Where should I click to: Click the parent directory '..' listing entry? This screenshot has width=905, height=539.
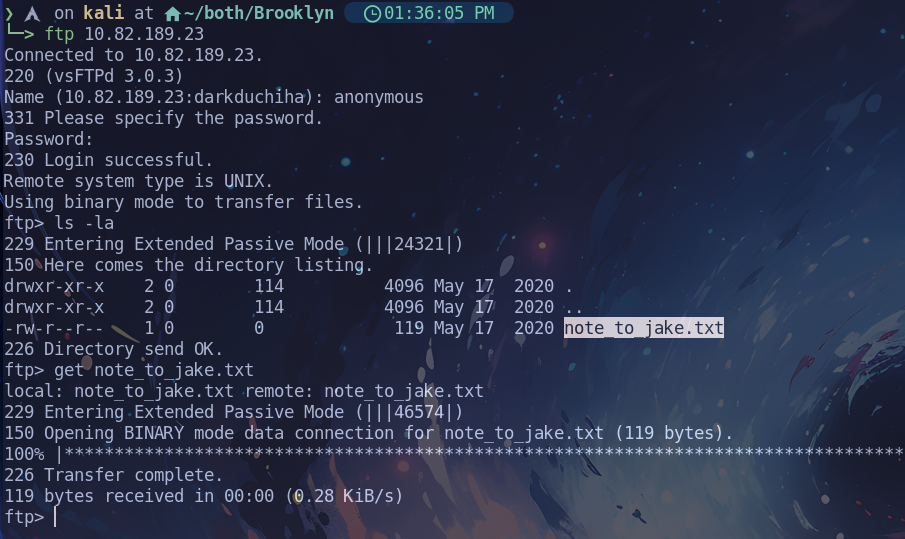click(x=573, y=307)
